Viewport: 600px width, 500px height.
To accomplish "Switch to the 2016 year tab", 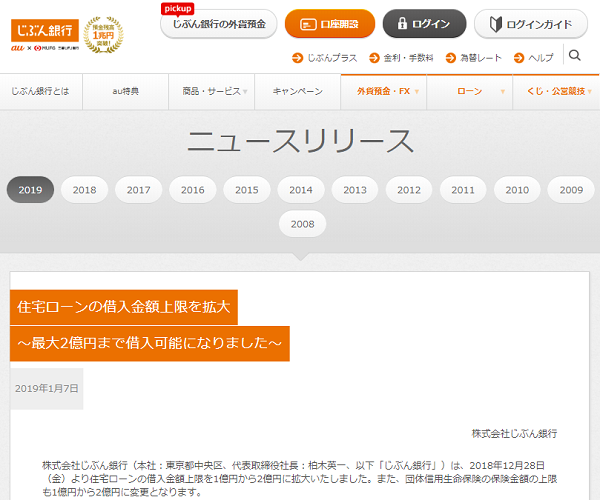I will (x=193, y=190).
